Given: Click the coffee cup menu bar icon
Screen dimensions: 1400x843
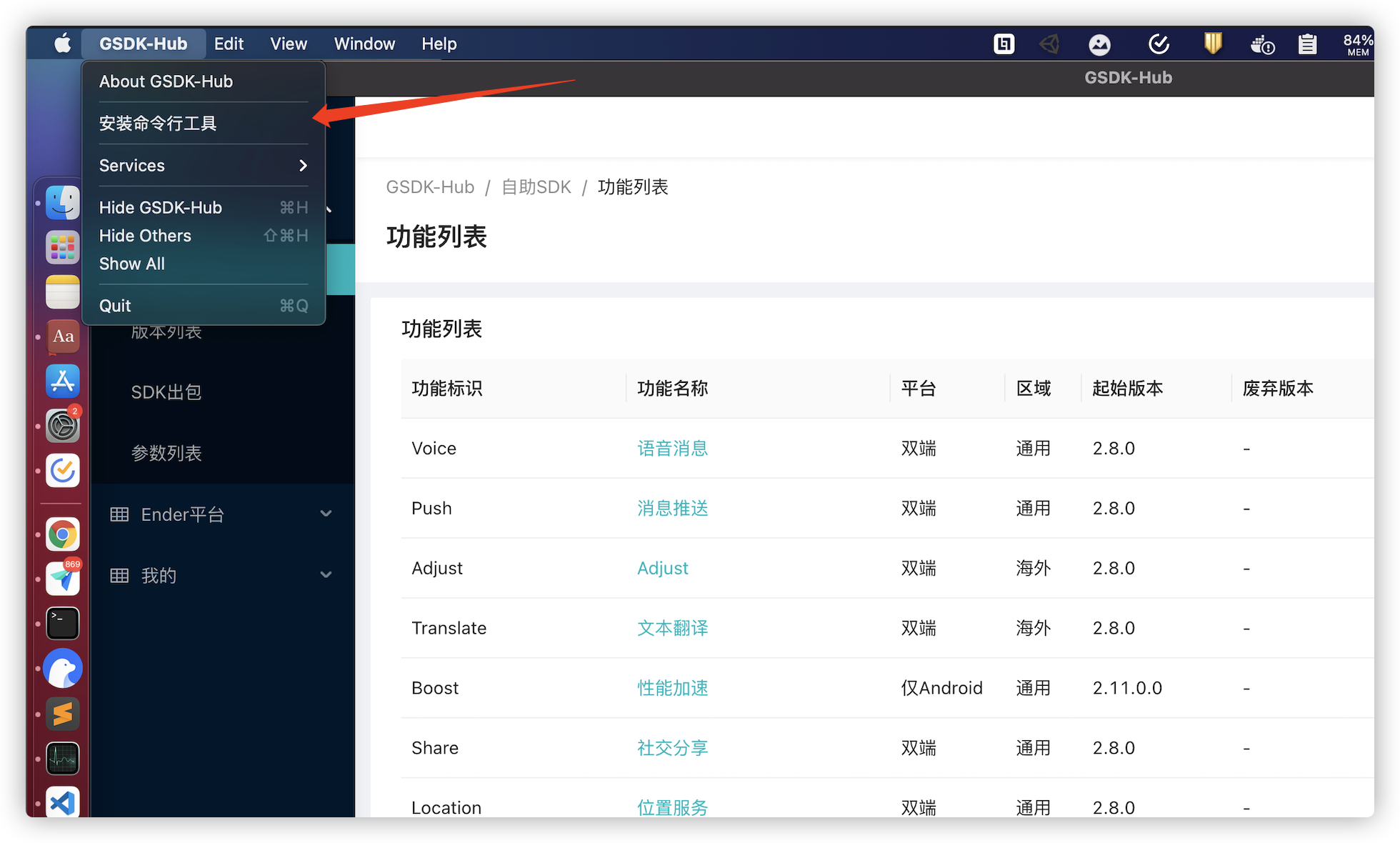Looking at the screenshot, I should (x=1262, y=45).
